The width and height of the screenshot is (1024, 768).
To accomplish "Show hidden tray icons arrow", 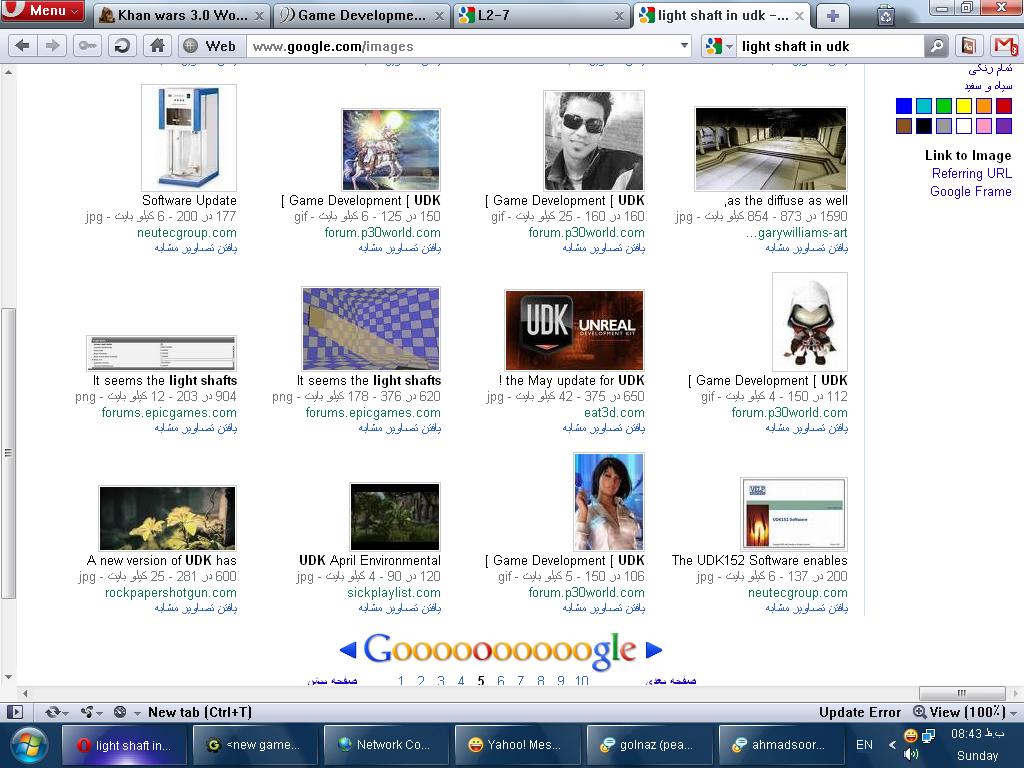I will coord(892,744).
